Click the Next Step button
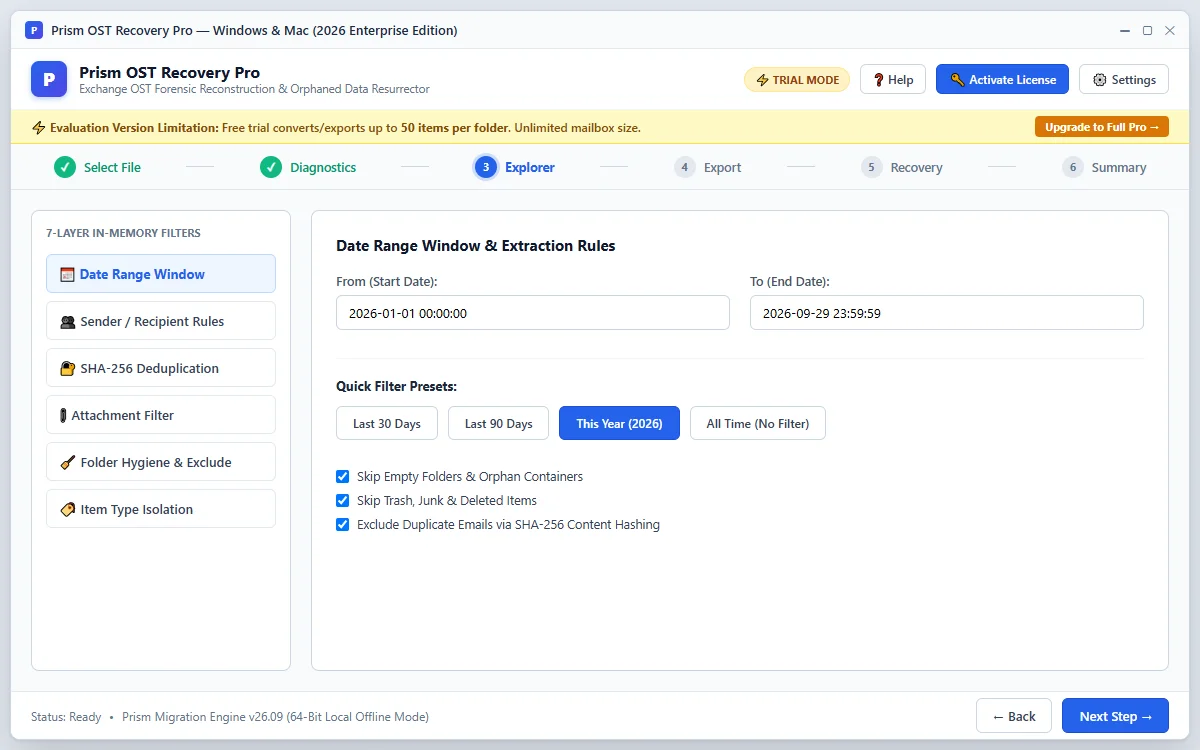1200x750 pixels. click(x=1115, y=716)
